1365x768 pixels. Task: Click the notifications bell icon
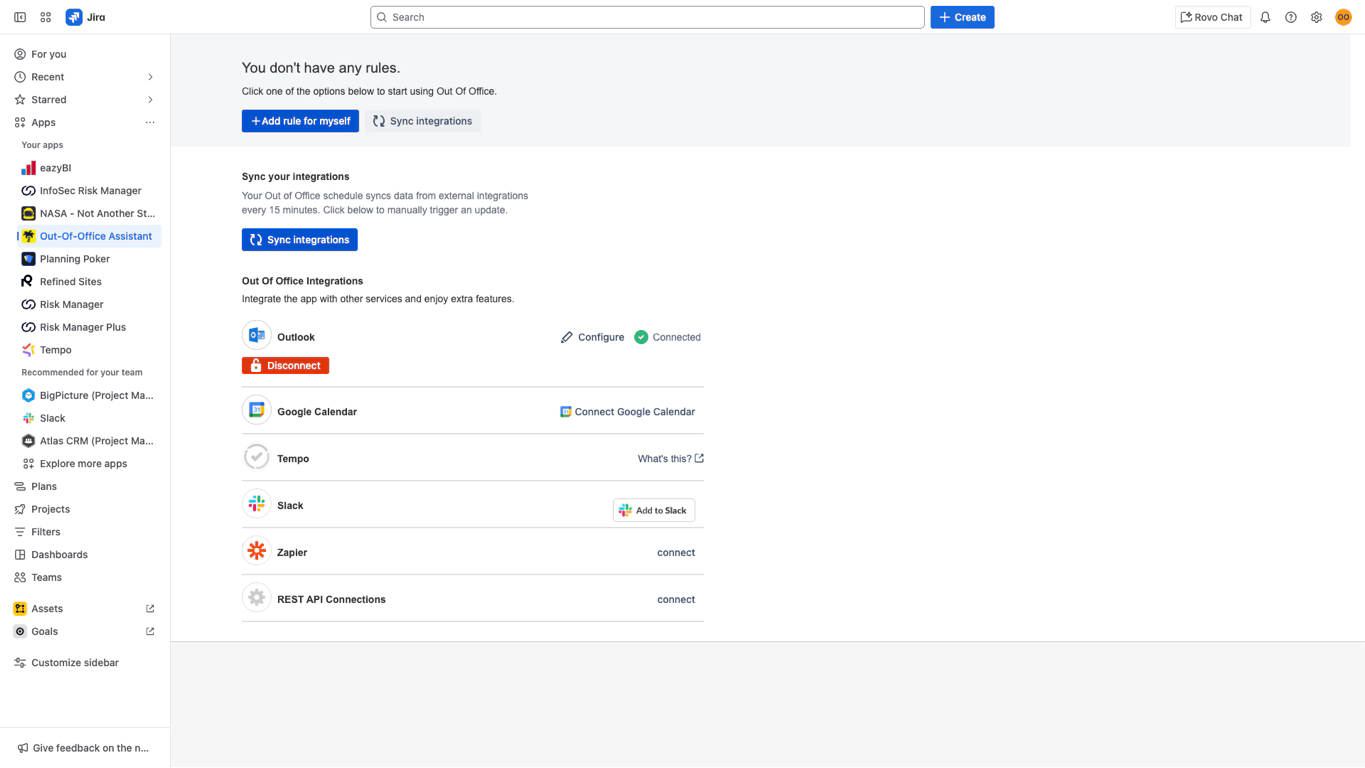(1265, 17)
